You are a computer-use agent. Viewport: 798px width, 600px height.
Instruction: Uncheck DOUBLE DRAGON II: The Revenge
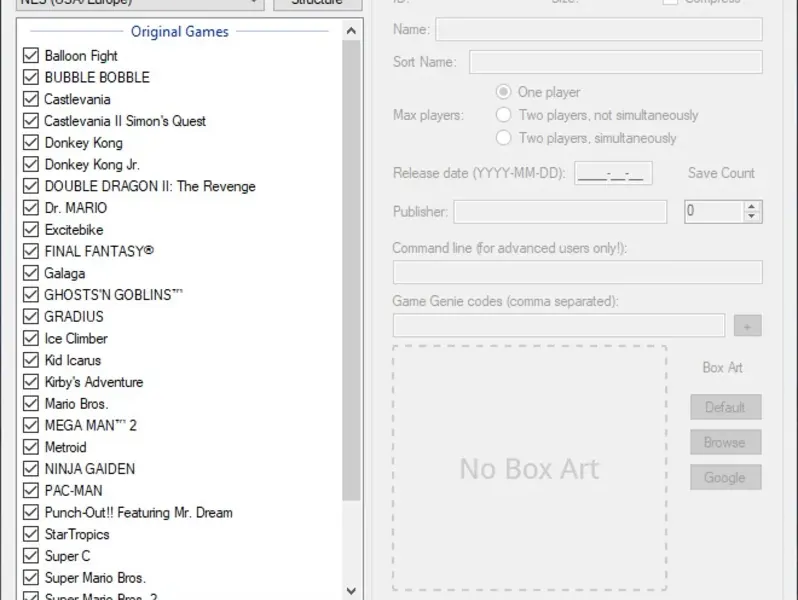[31, 186]
